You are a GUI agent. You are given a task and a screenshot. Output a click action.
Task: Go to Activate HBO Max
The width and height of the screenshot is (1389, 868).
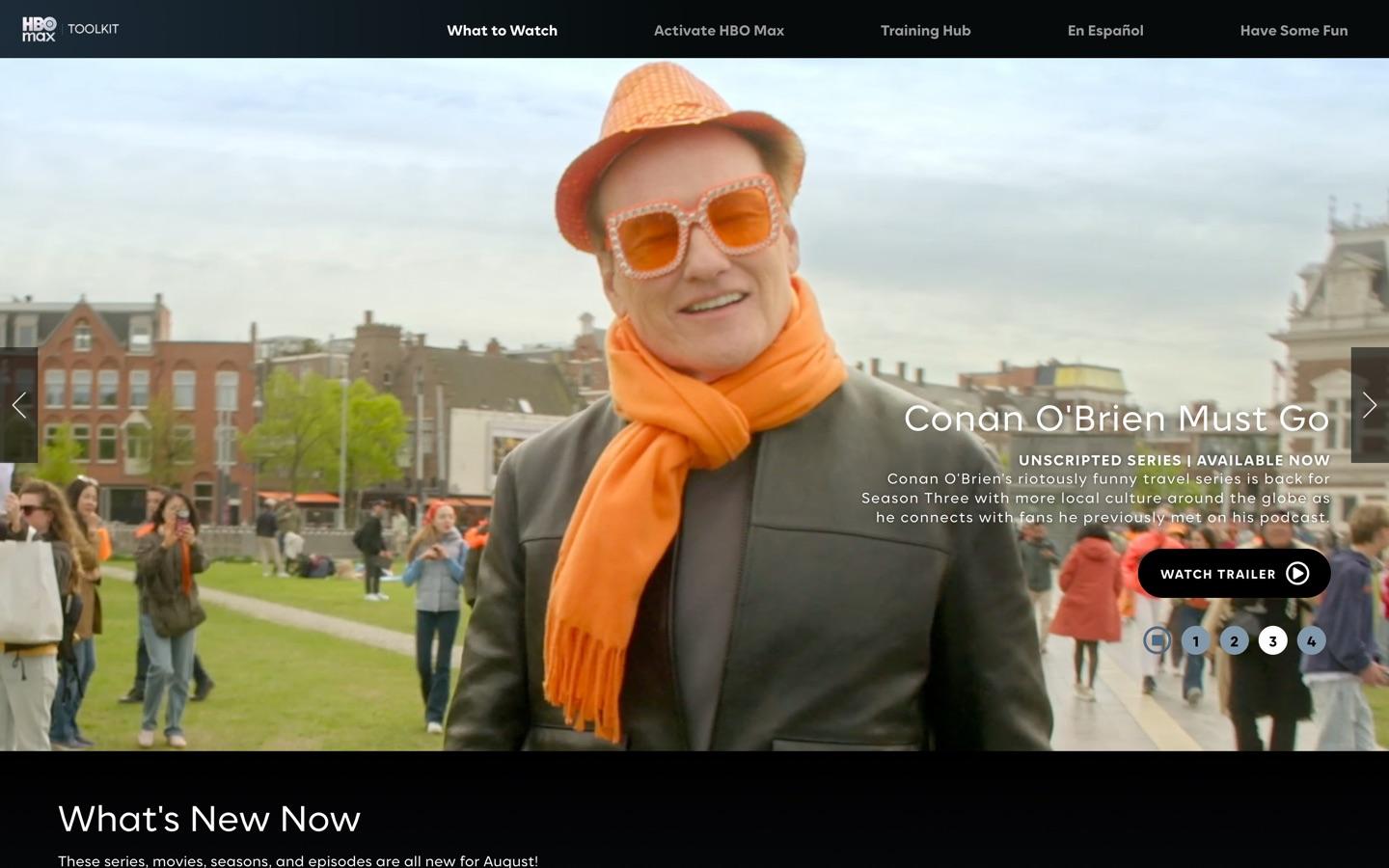[x=719, y=30]
